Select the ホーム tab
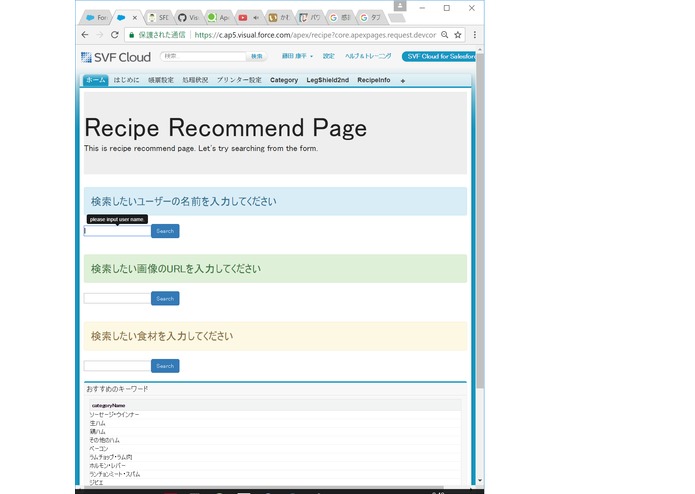 click(96, 80)
